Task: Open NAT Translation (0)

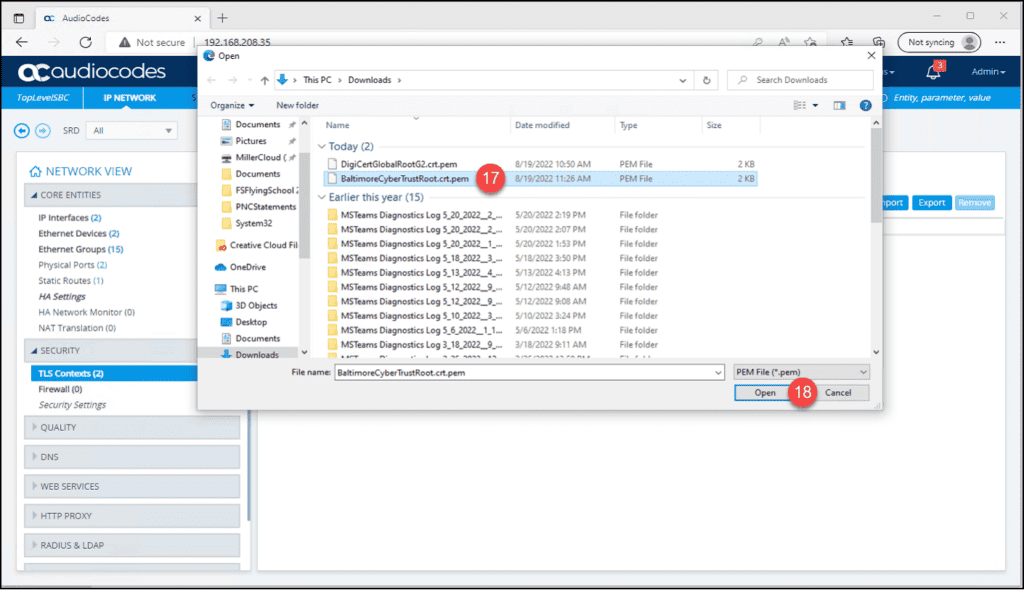Action: (x=76, y=328)
